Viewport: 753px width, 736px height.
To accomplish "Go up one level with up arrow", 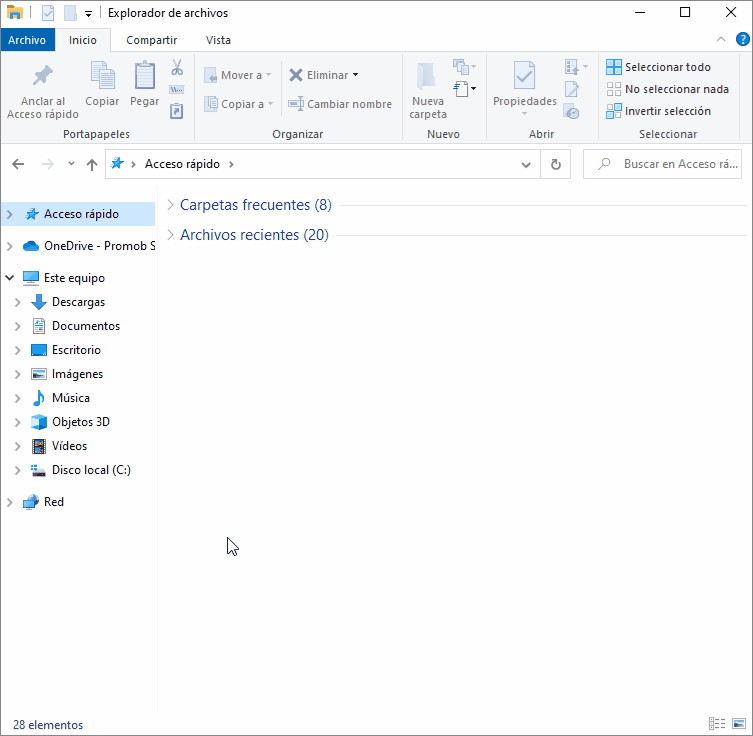I will pyautogui.click(x=92, y=165).
